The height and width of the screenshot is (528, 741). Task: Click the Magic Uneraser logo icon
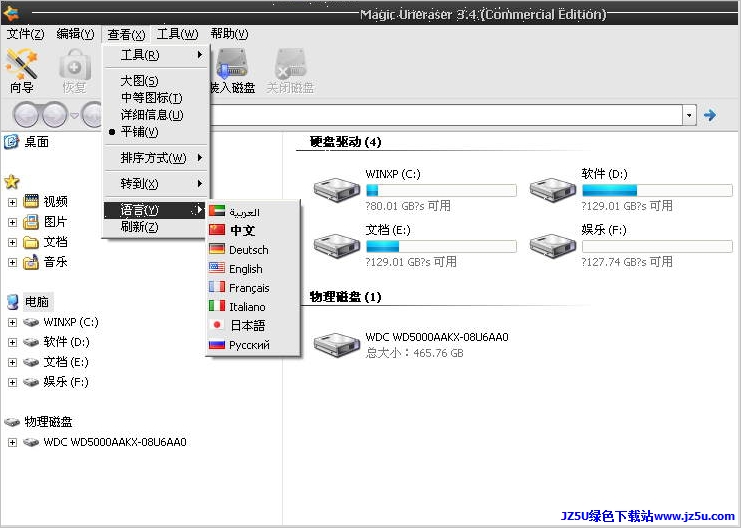[x=10, y=14]
